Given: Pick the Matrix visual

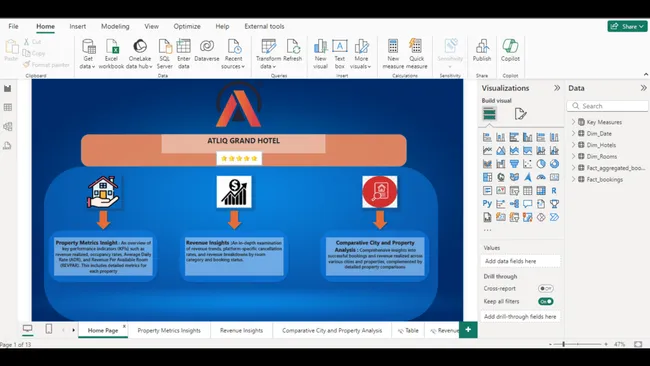Looking at the screenshot, I should tap(541, 190).
